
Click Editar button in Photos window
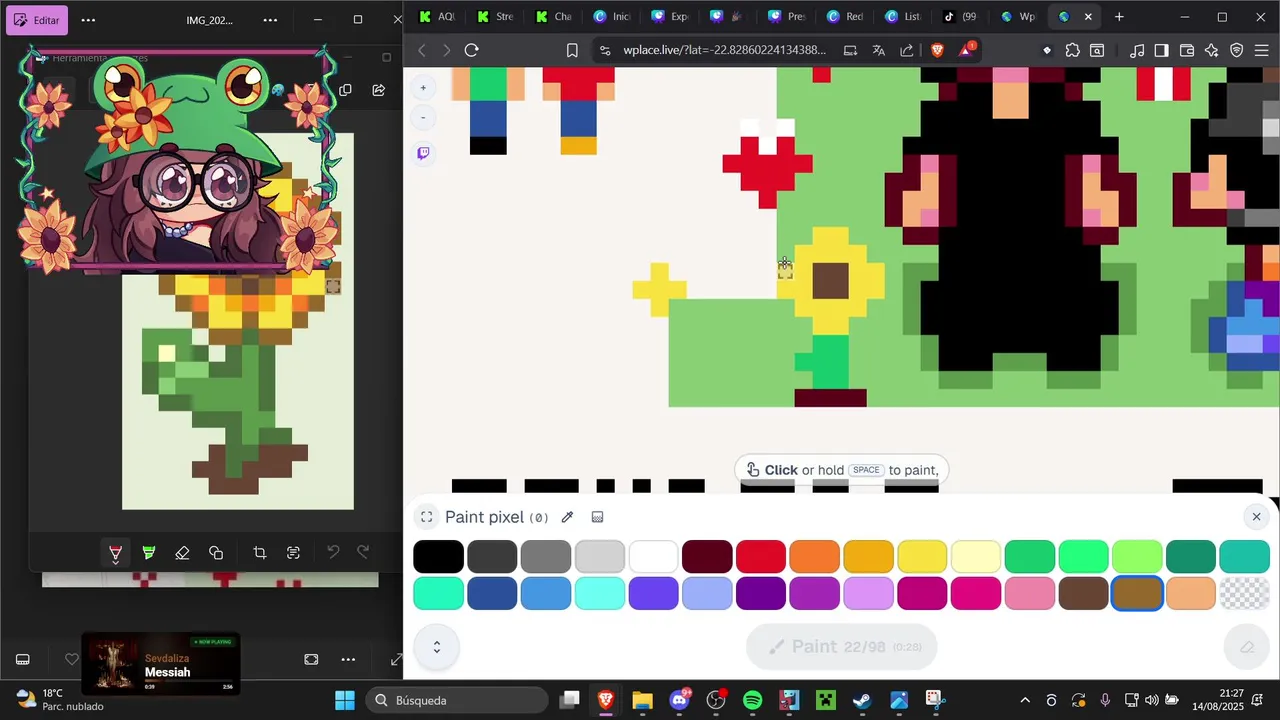coord(36,20)
